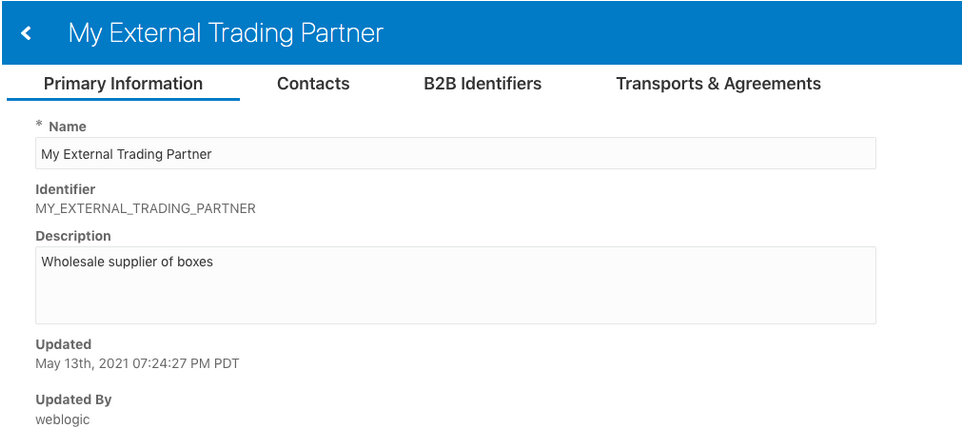Click the 'Wholesale supplier of boxes' description text
Image resolution: width=970 pixels, height=429 pixels.
(x=127, y=262)
